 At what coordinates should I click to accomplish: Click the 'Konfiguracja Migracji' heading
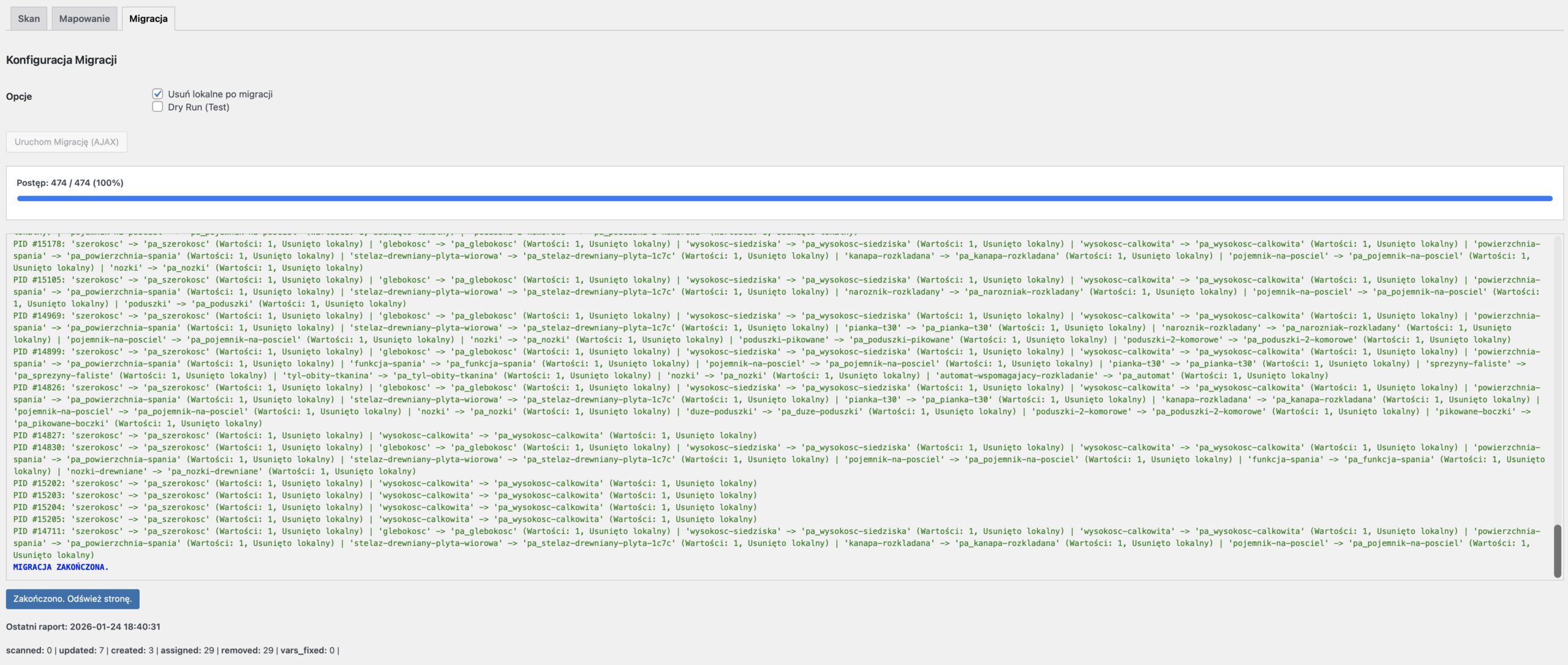(x=61, y=60)
